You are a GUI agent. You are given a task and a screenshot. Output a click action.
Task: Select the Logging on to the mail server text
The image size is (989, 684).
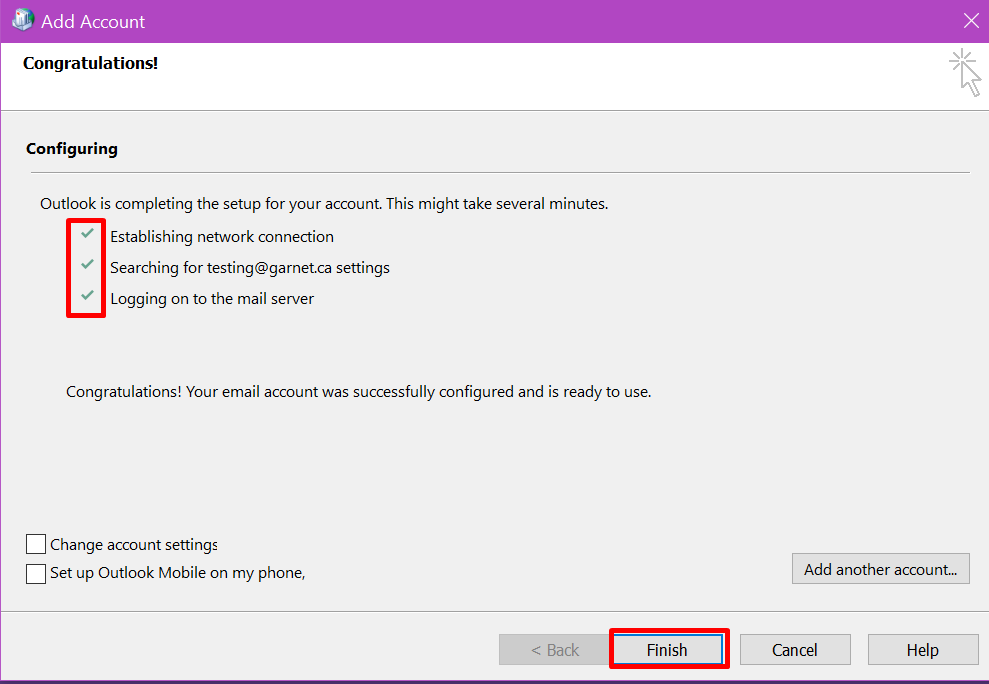212,298
